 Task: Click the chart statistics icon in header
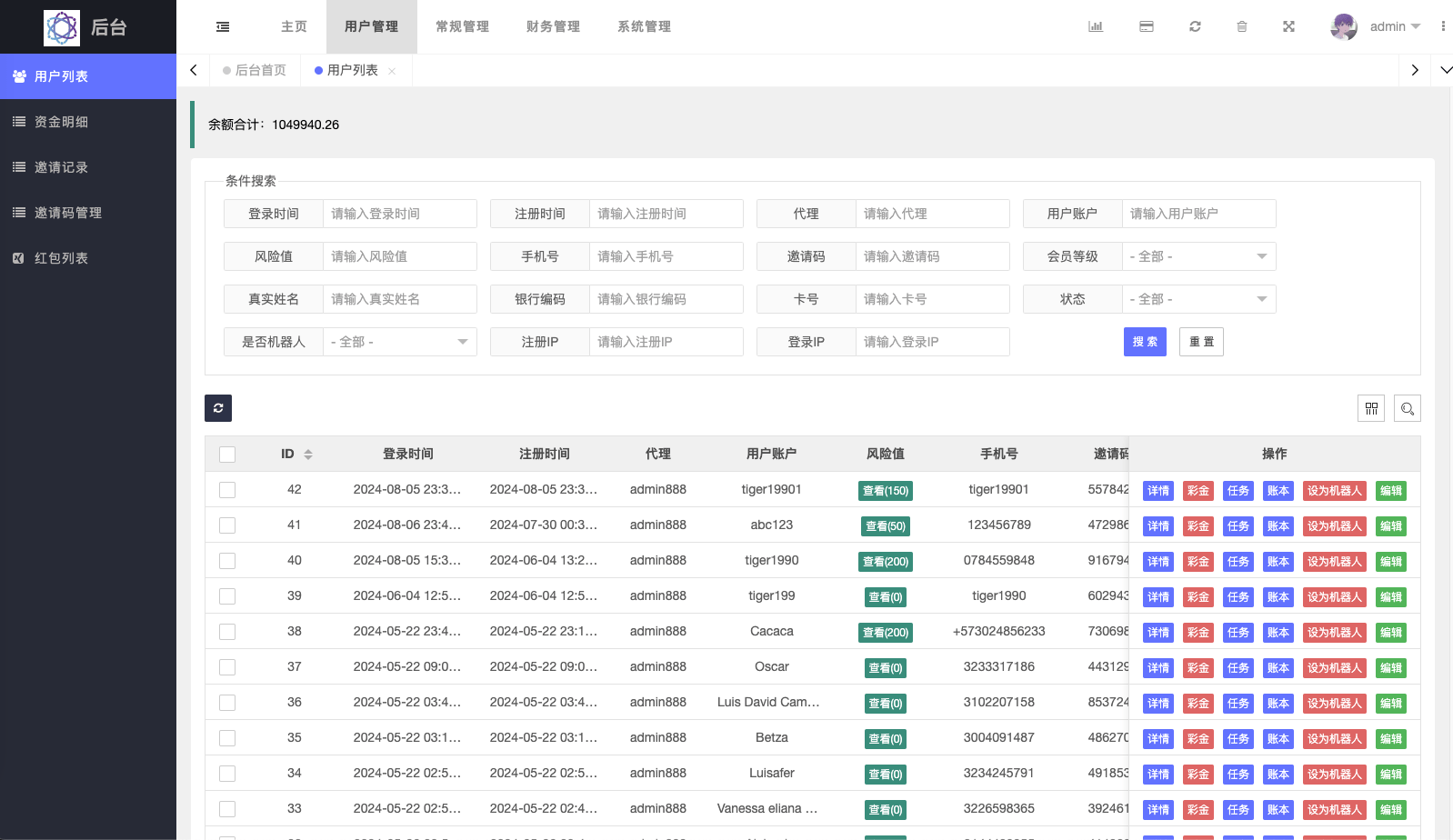pos(1096,27)
